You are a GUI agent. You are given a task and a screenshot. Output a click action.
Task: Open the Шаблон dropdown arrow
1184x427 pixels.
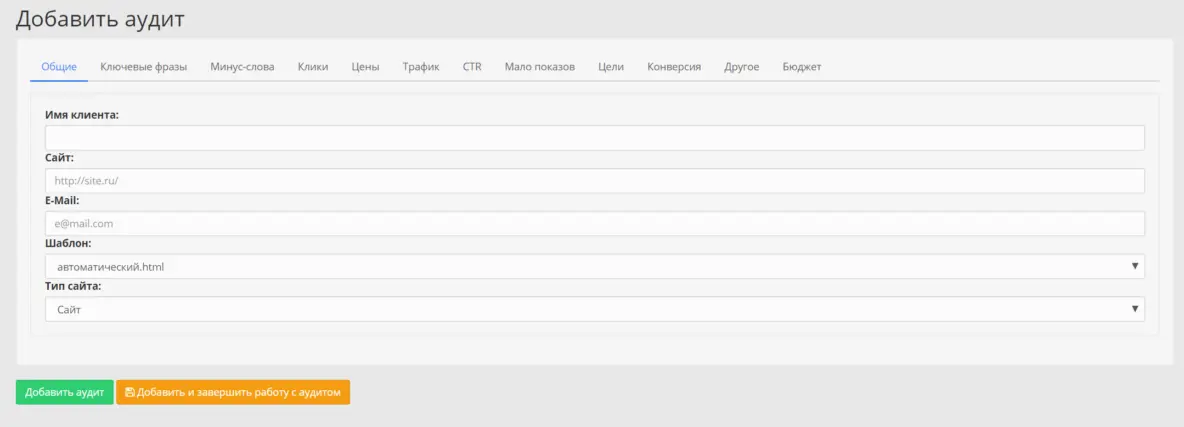point(1135,266)
